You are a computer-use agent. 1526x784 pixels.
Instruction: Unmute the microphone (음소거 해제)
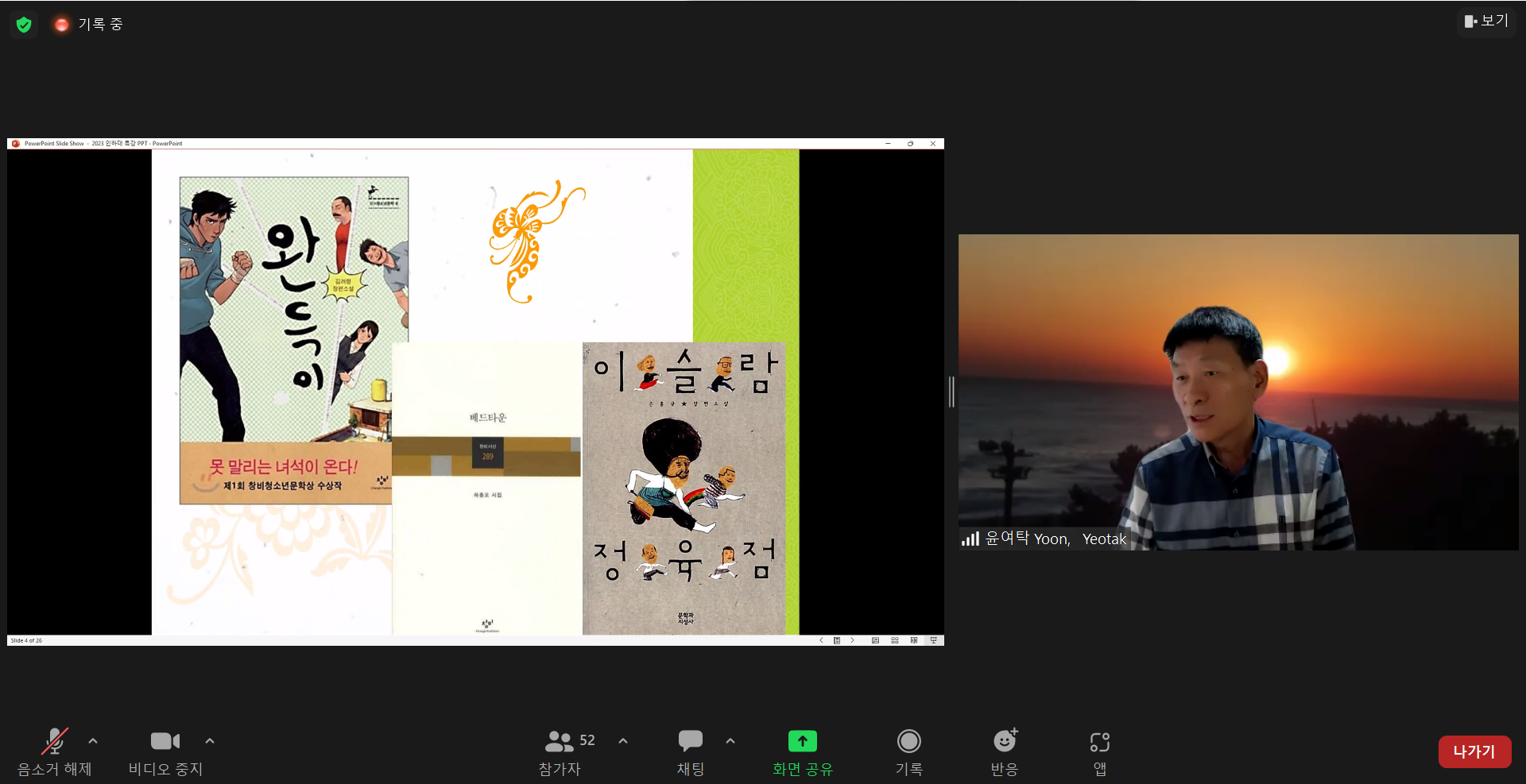point(55,751)
